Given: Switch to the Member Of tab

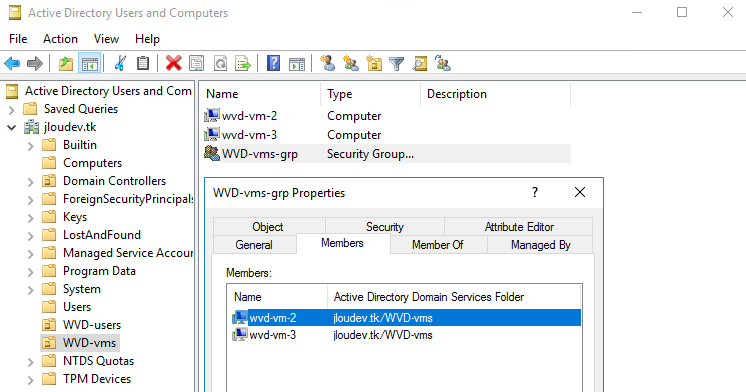Looking at the screenshot, I should 438,245.
